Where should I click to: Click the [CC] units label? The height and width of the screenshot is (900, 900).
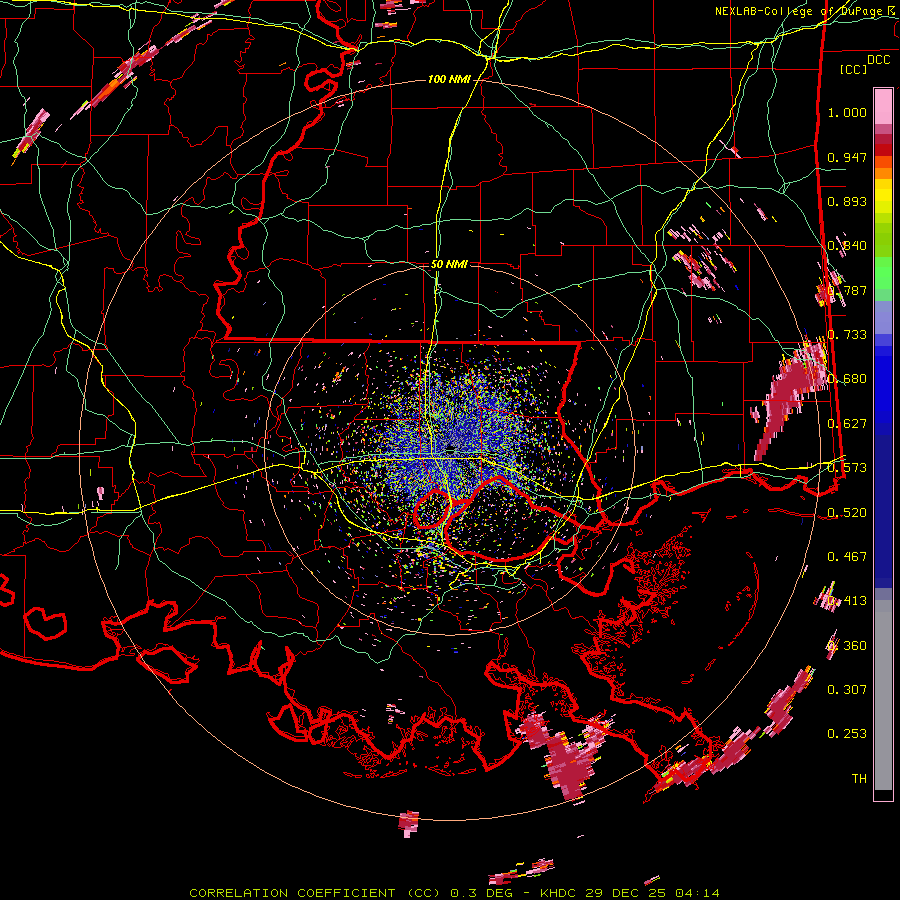853,69
